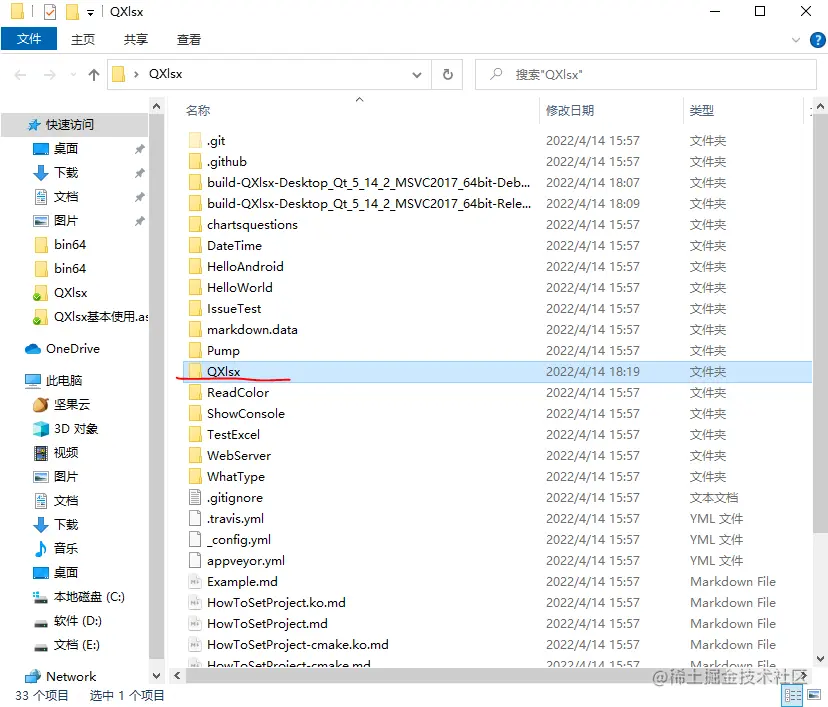Switch to the 查看 ribbon tab
The width and height of the screenshot is (828, 707).
click(189, 39)
